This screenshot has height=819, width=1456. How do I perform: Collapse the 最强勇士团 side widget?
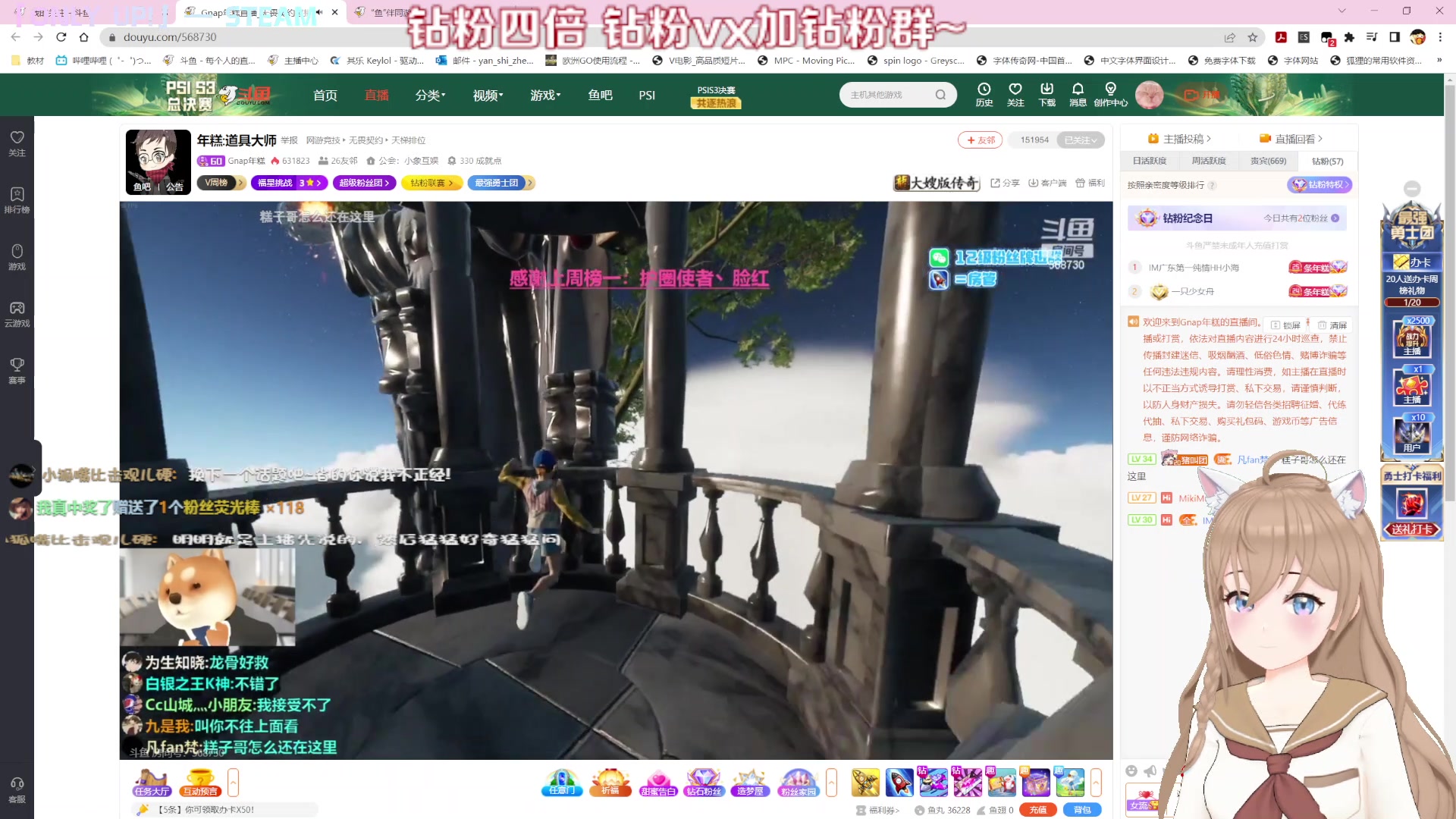(1412, 188)
